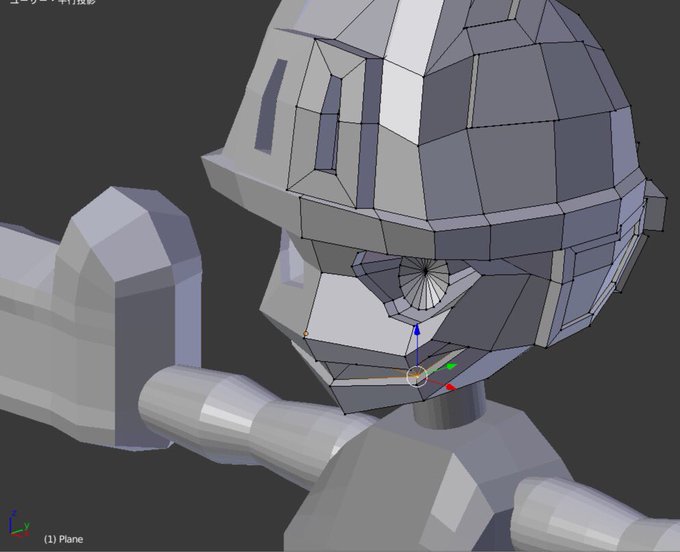
Task: Click the center pole vertex of the eye
Action: coord(426,271)
